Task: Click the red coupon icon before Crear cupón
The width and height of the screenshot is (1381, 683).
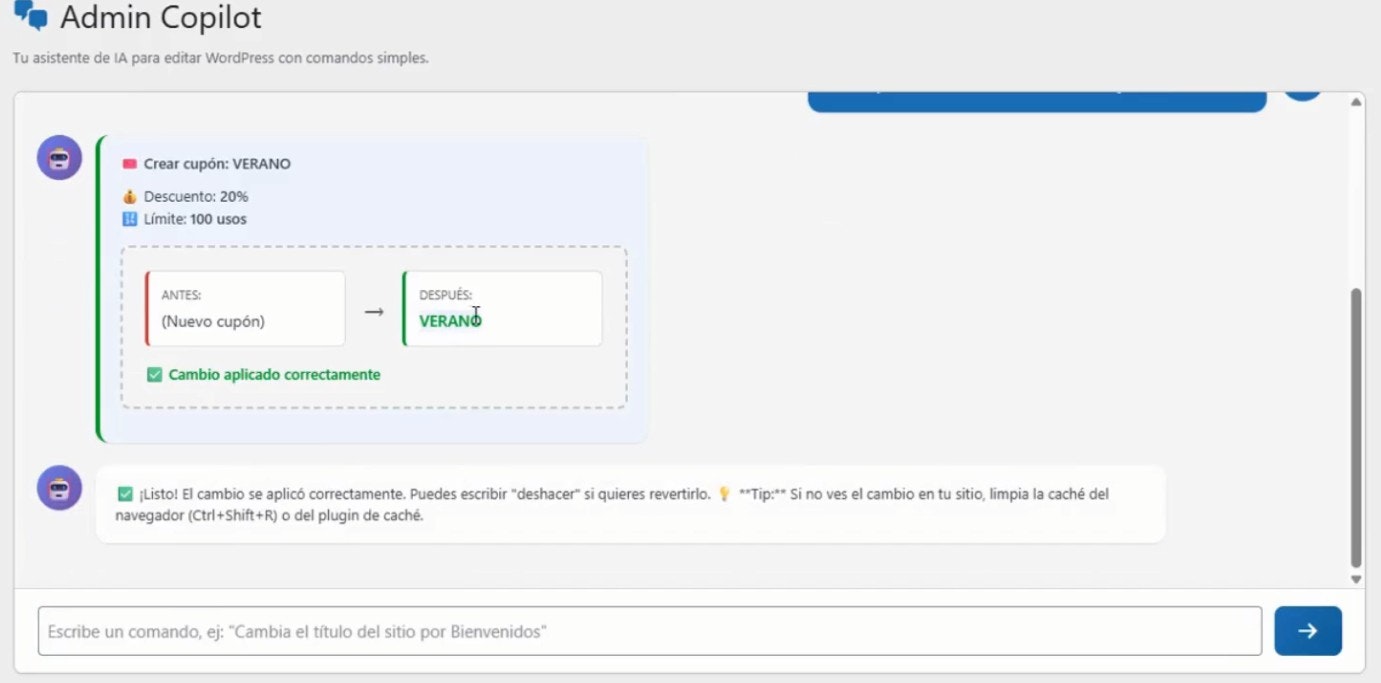Action: [129, 164]
